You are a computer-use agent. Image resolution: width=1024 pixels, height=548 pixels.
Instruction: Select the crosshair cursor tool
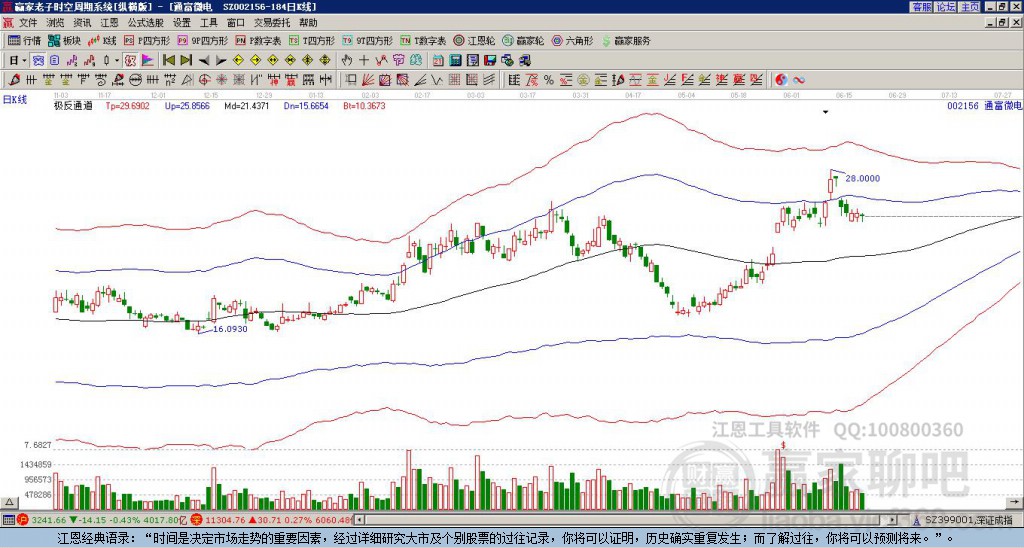click(364, 61)
